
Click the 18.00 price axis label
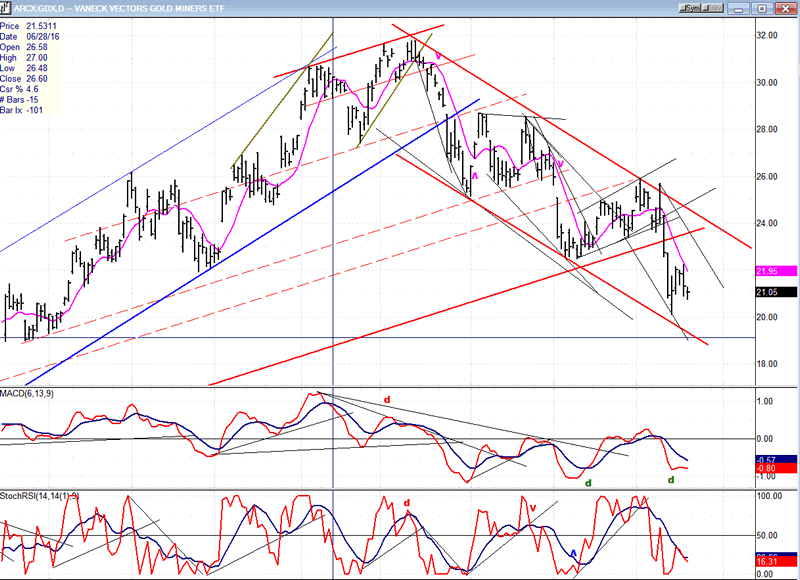[767, 364]
